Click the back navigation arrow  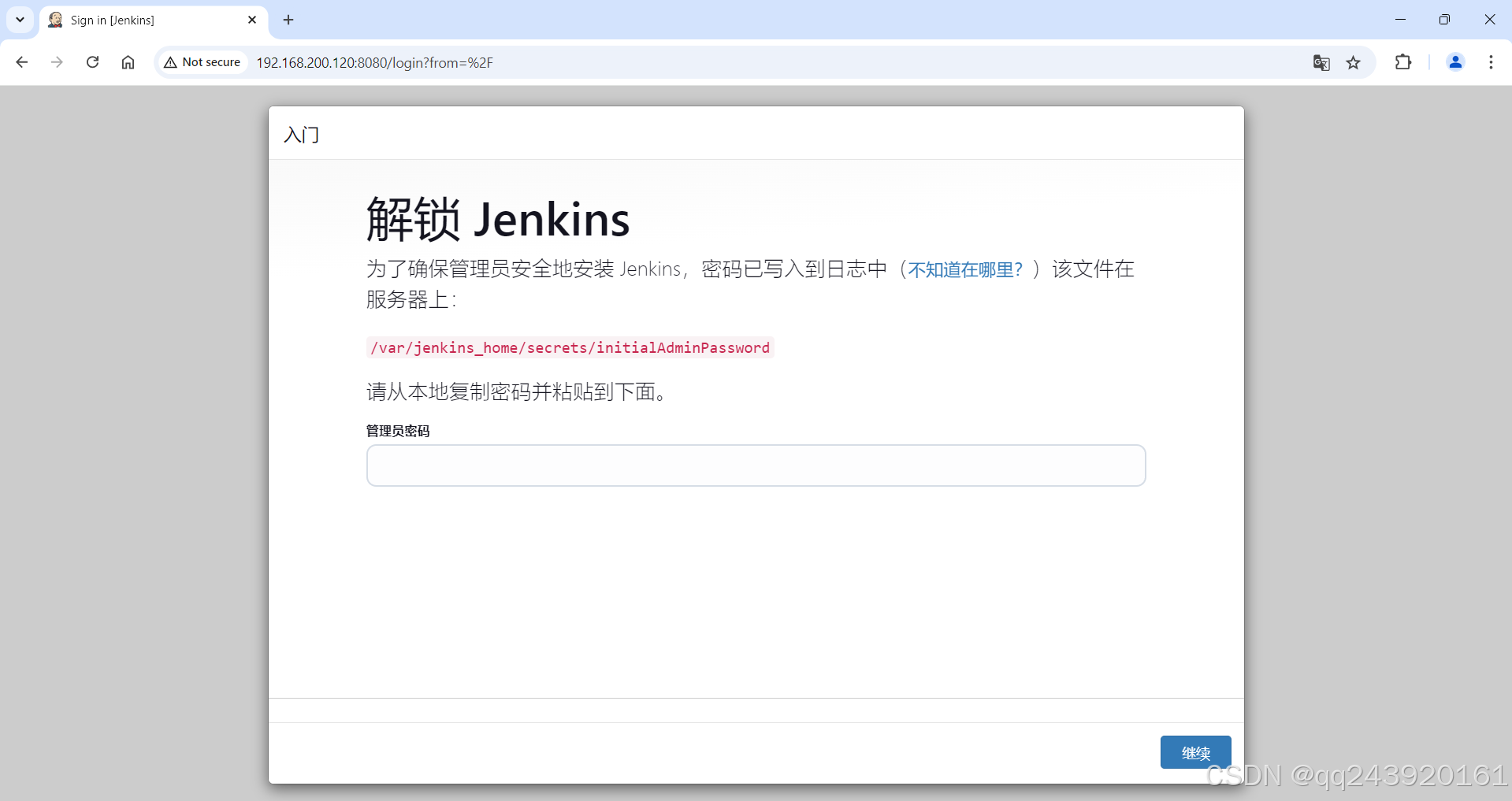pyautogui.click(x=21, y=62)
